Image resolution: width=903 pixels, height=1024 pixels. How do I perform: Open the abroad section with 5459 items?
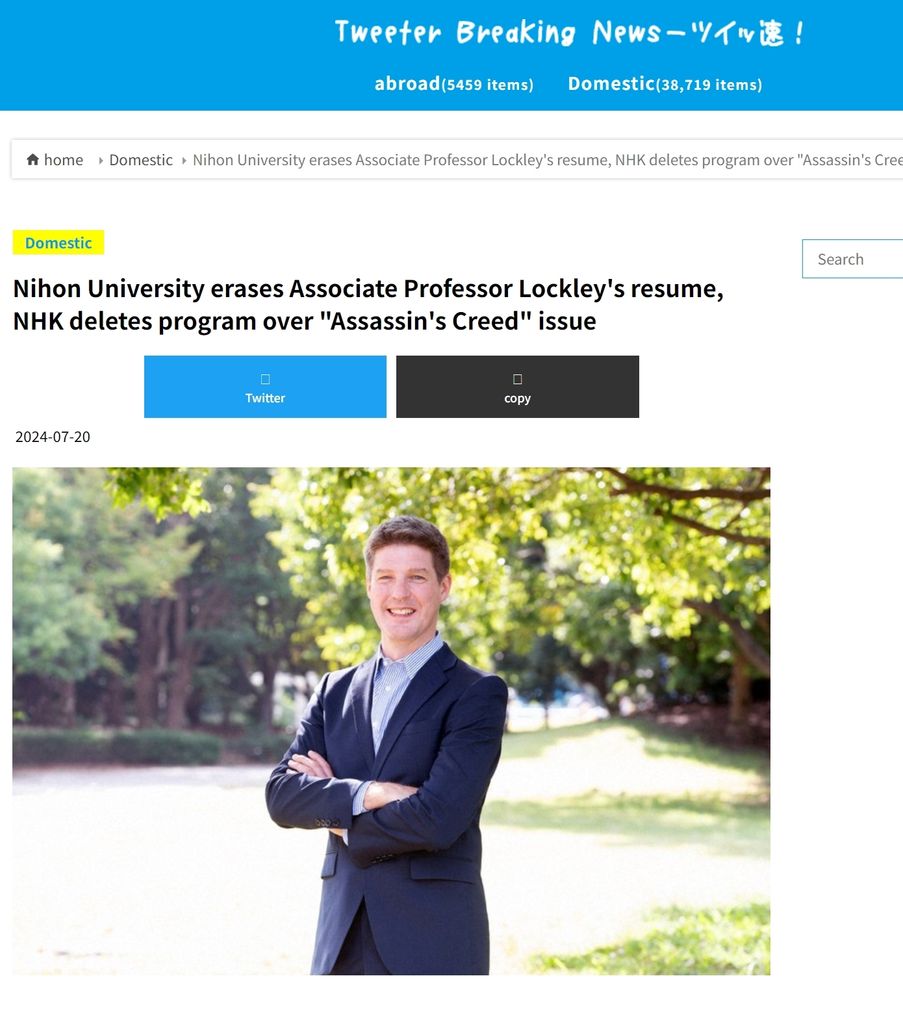pos(454,84)
